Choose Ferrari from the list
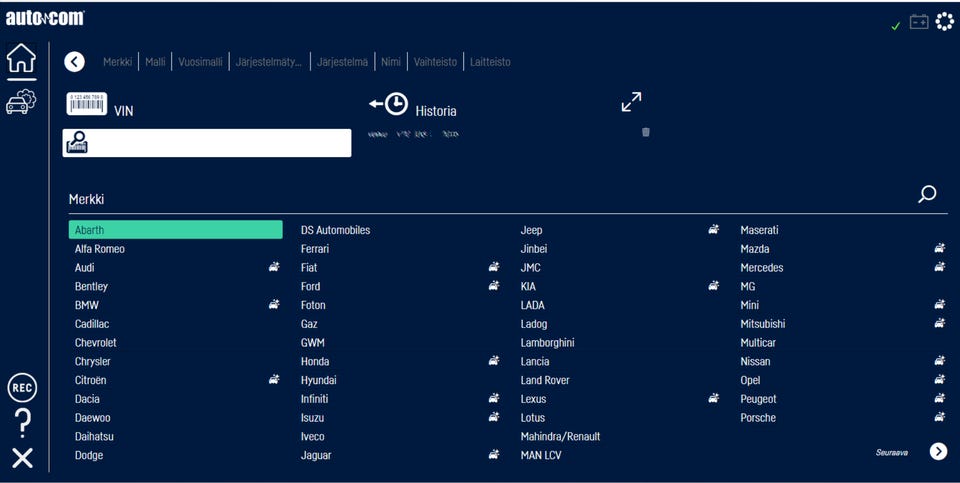This screenshot has width=960, height=483. [x=315, y=249]
